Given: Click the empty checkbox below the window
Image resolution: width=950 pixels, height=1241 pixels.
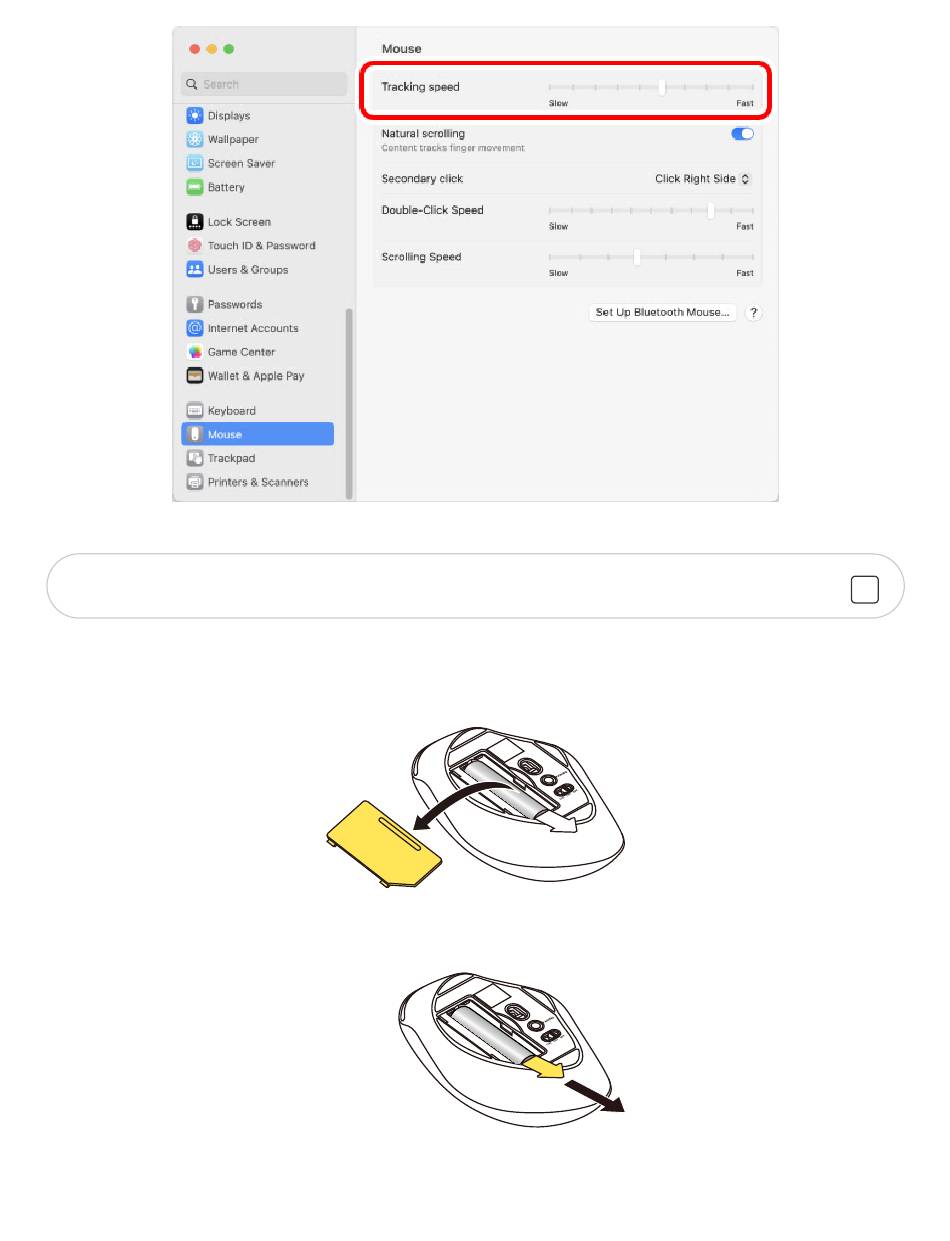Looking at the screenshot, I should [865, 591].
